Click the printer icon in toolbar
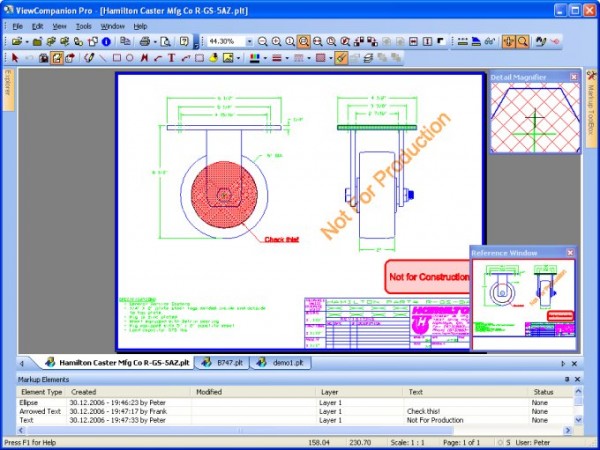 click(x=143, y=42)
